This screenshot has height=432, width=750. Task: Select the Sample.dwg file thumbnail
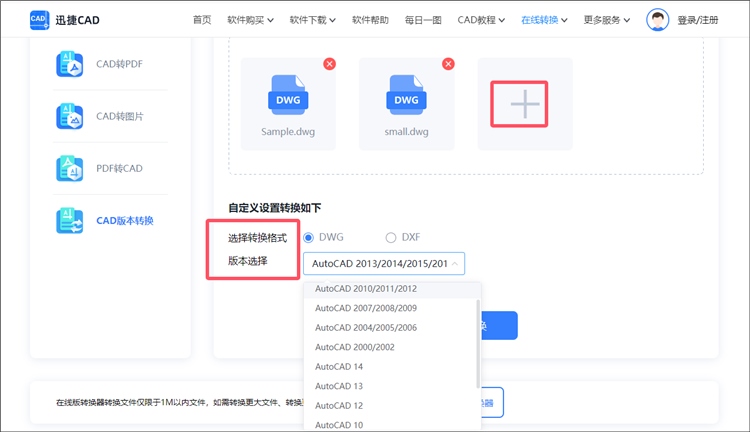(x=288, y=100)
